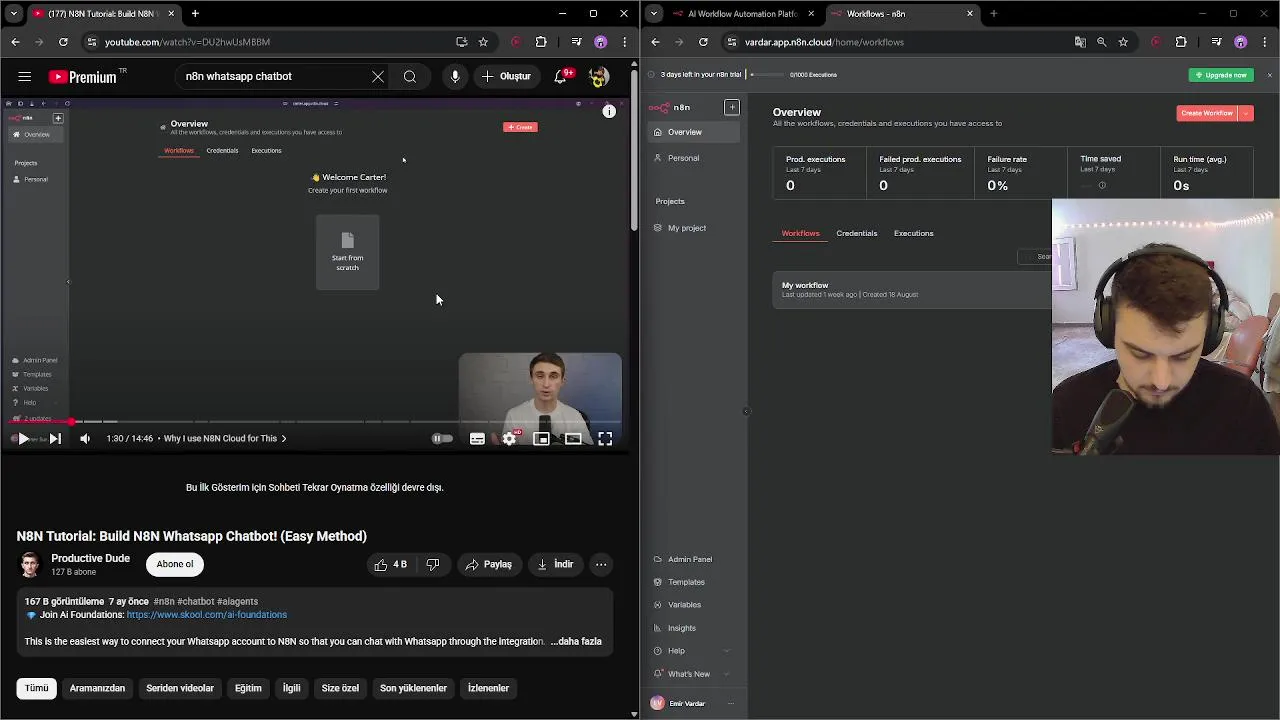Click the YouTube search input field
Viewport: 1280px width, 720px height.
pos(270,76)
